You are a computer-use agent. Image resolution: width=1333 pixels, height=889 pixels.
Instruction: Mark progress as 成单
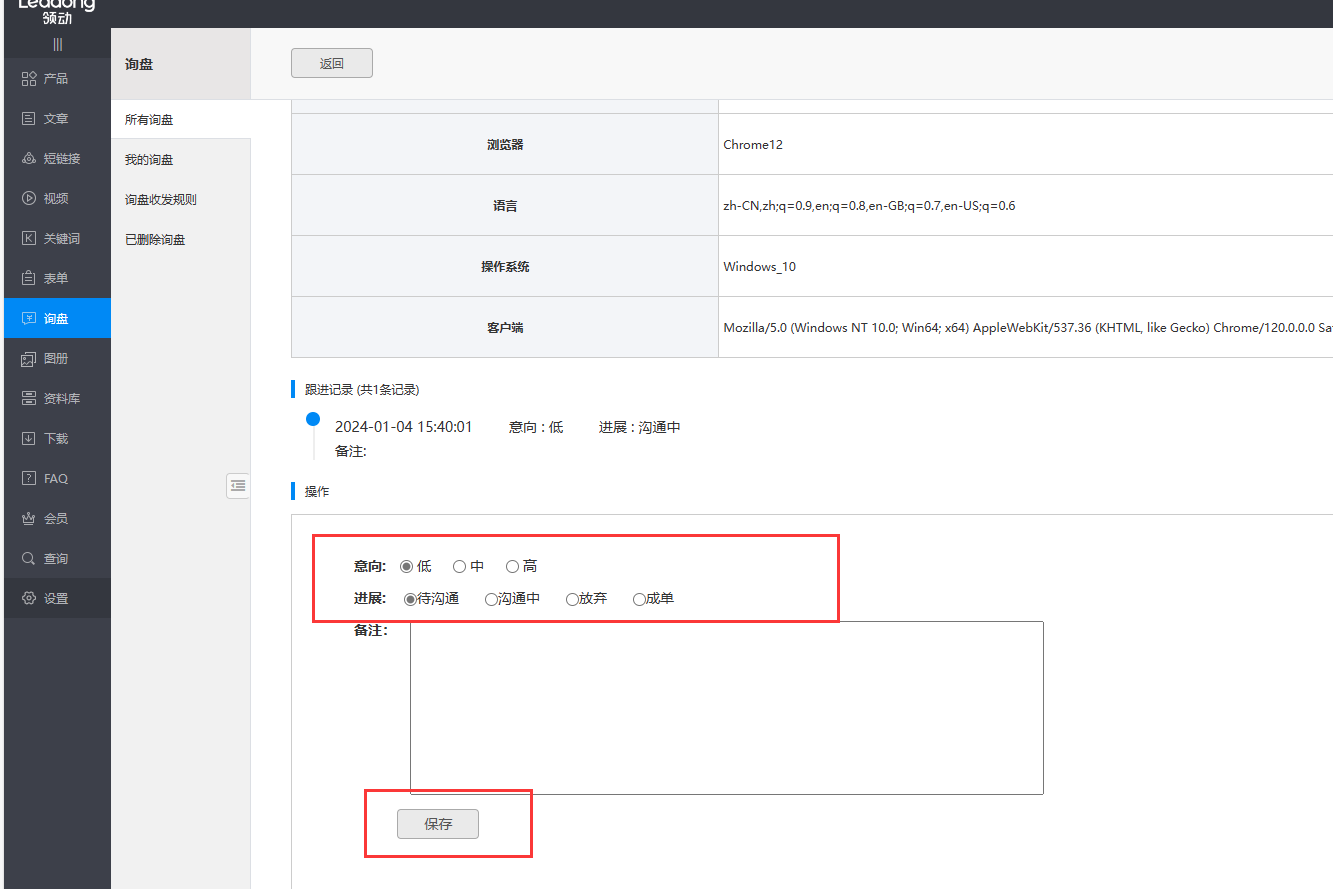[x=639, y=600]
